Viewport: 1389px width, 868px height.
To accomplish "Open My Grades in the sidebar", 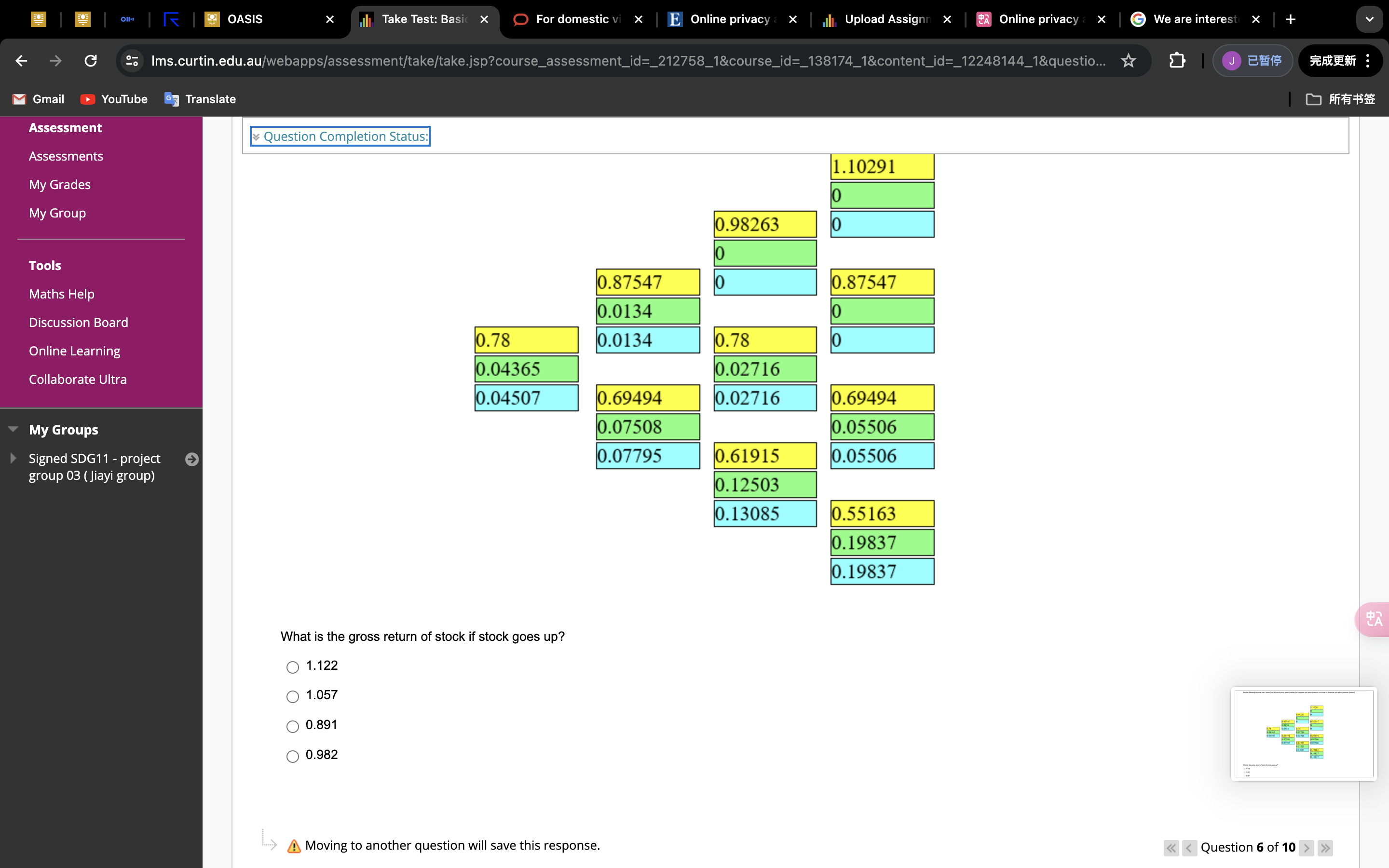I will pos(60,184).
